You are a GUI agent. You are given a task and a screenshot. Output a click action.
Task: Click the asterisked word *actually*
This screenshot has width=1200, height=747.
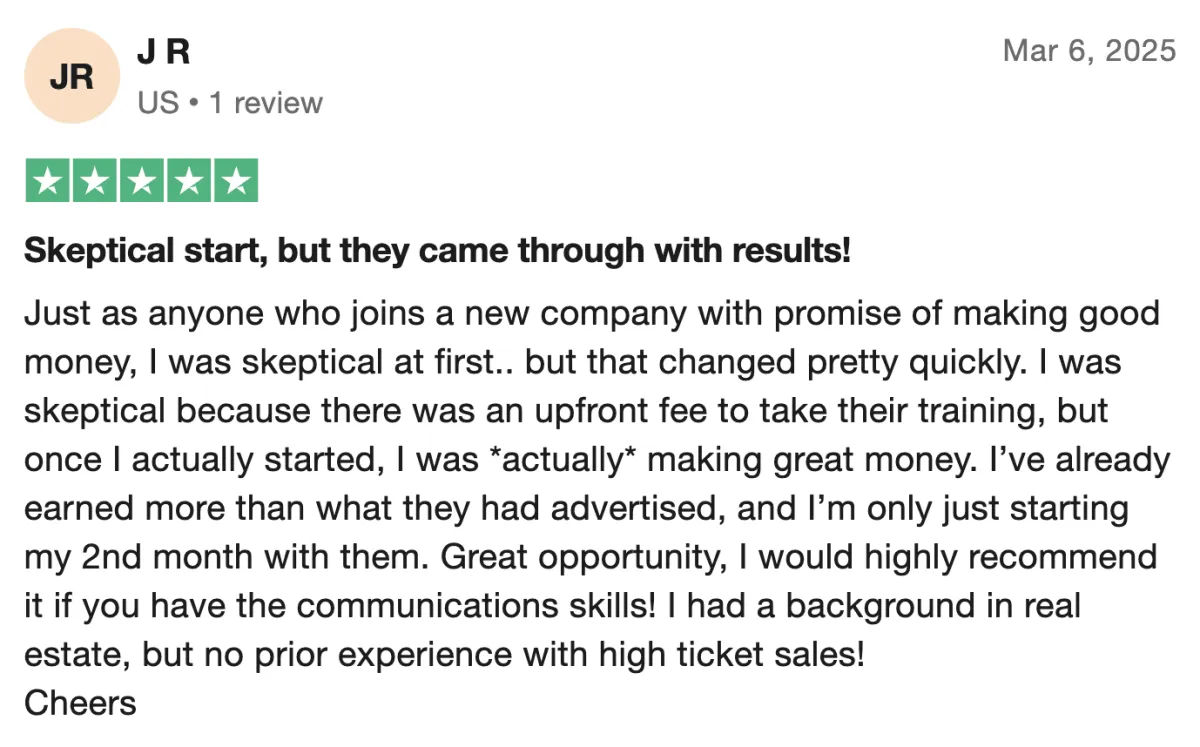point(570,460)
